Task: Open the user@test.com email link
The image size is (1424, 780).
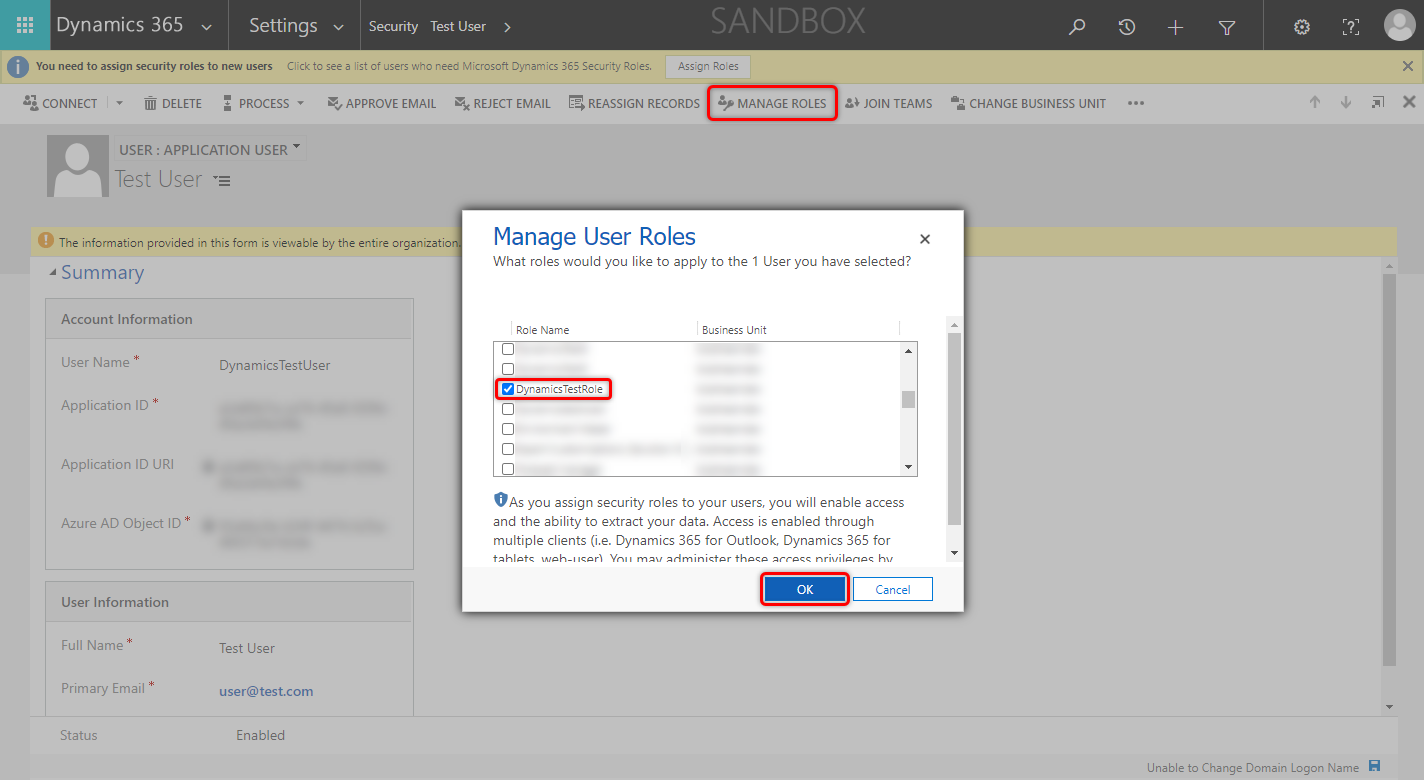Action: [x=266, y=691]
